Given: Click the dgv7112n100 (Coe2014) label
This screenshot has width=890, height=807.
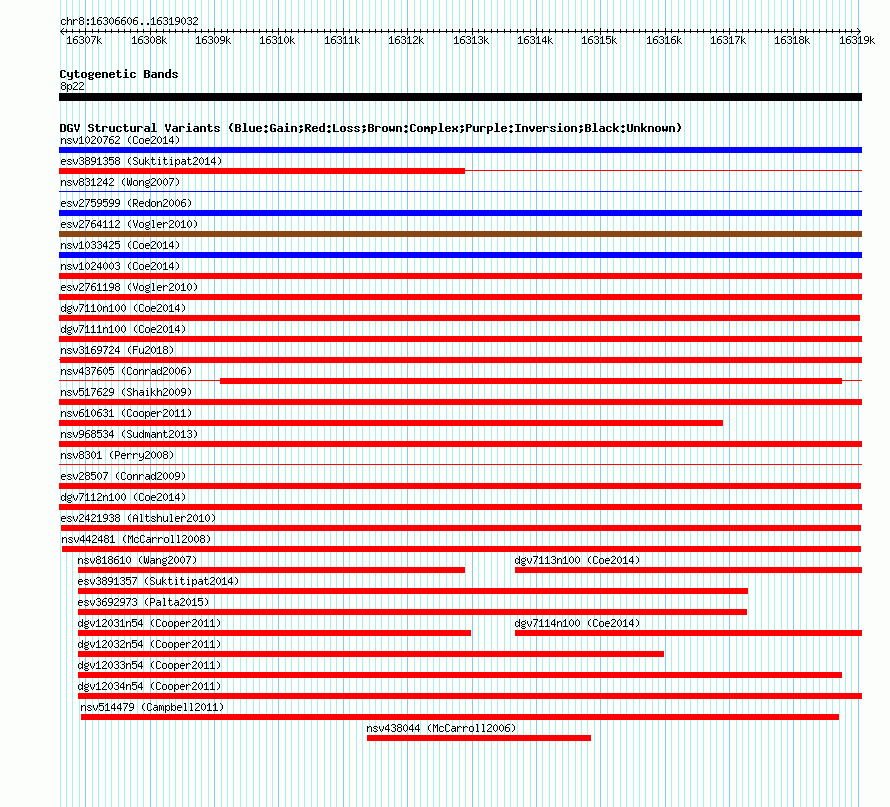Looking at the screenshot, I should (x=123, y=497).
